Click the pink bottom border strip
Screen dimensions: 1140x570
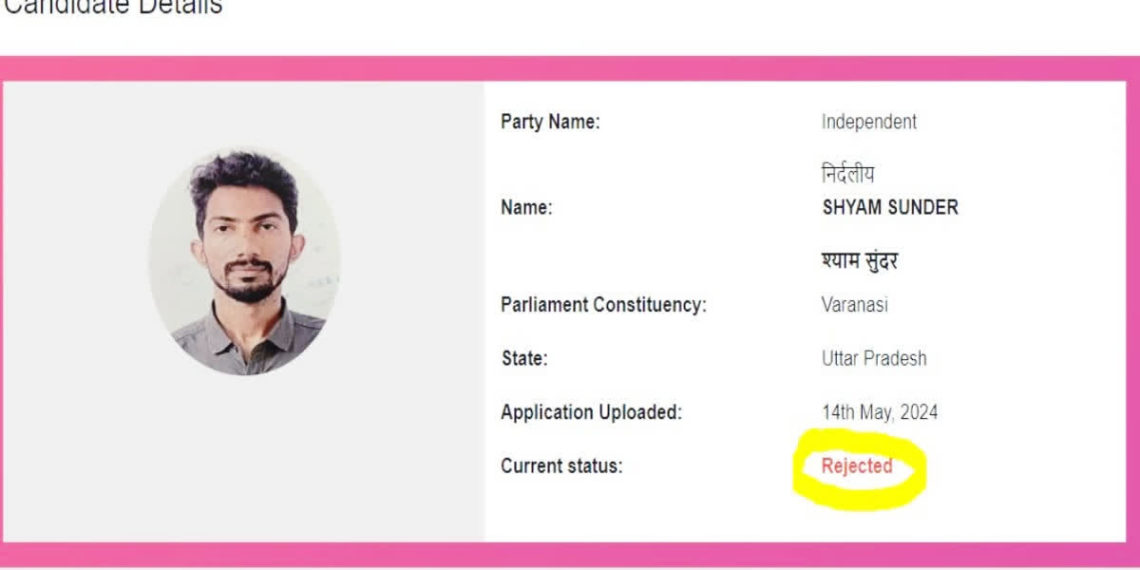570,555
